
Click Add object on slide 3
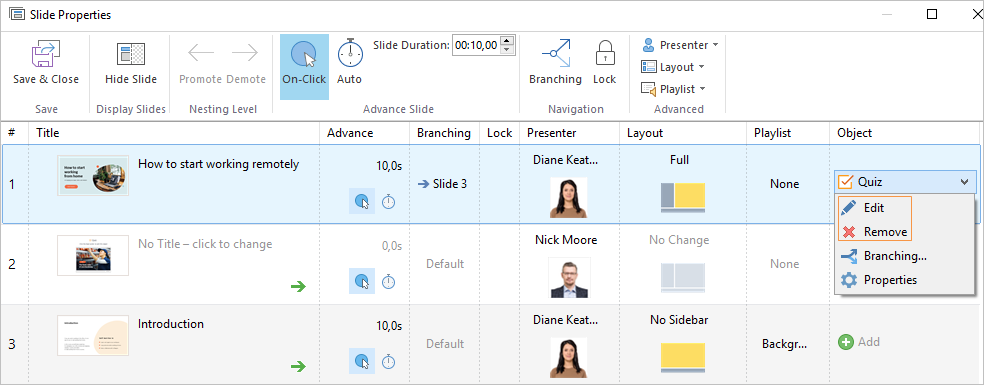pos(859,342)
